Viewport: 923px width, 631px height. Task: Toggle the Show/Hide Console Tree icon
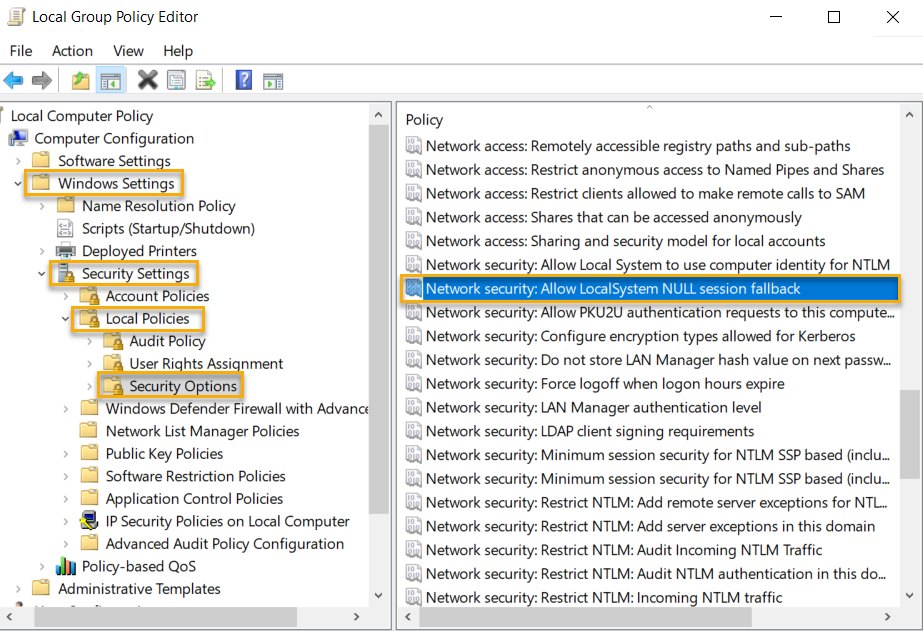pyautogui.click(x=109, y=79)
